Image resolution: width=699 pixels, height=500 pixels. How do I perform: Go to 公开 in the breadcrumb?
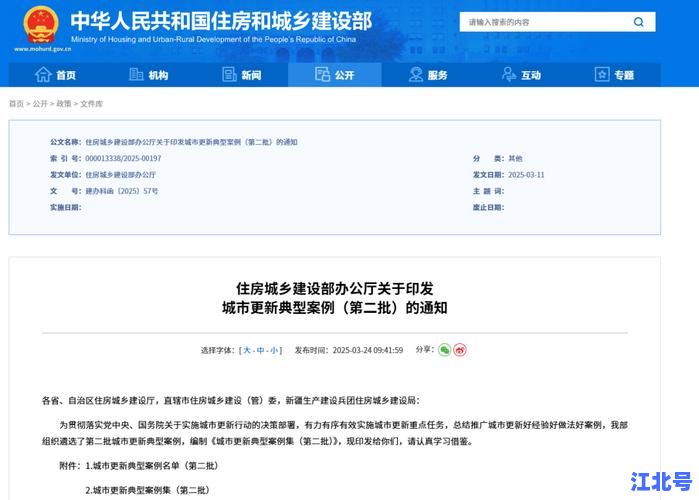(x=40, y=104)
